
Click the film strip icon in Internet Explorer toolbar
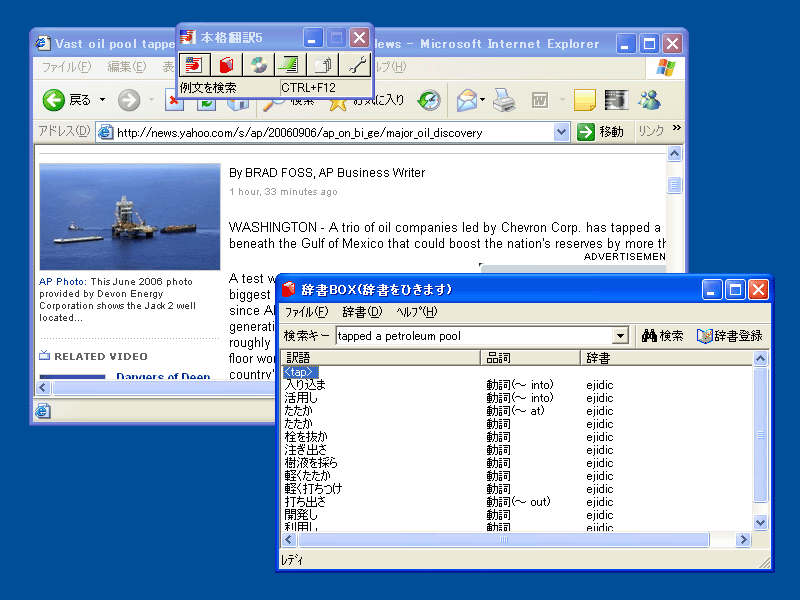click(616, 100)
